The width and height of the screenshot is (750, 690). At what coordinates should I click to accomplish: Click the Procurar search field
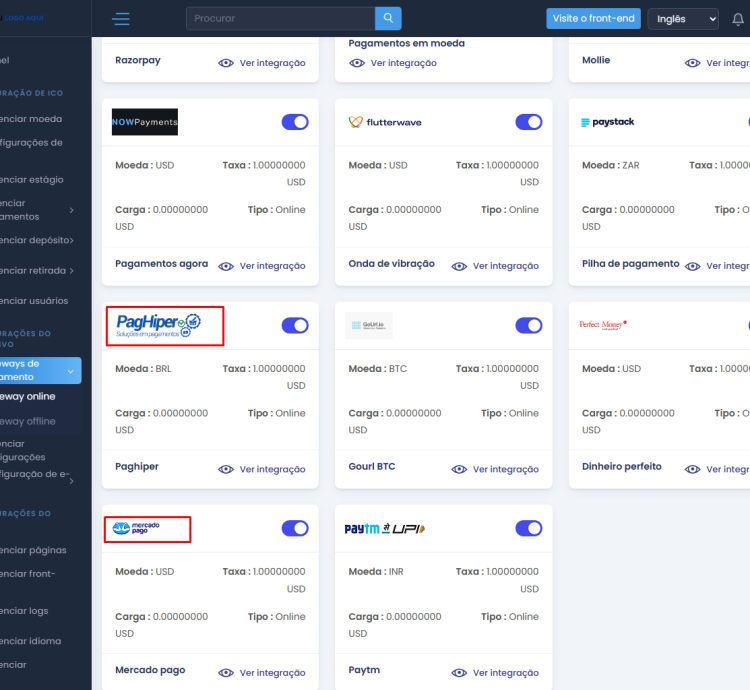(x=281, y=18)
